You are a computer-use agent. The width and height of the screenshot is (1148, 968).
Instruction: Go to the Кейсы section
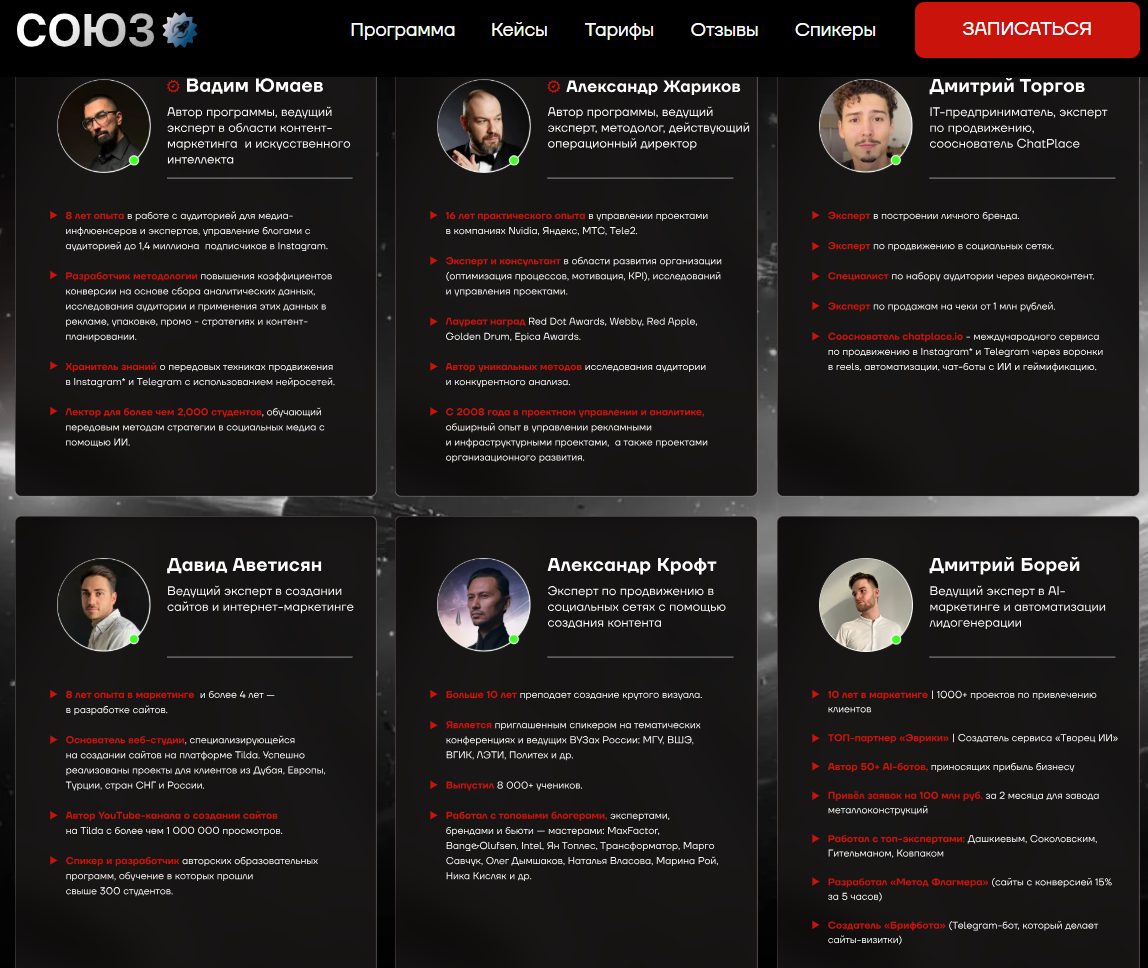pos(519,30)
